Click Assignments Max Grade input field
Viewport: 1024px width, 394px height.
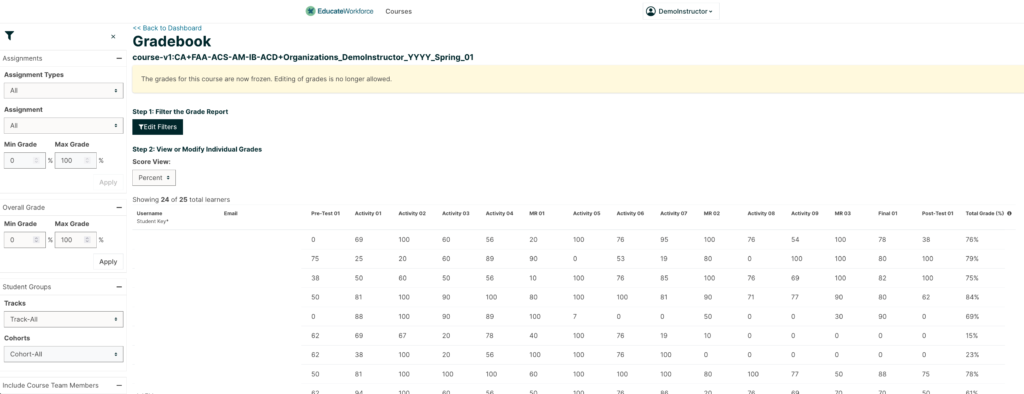(x=76, y=160)
